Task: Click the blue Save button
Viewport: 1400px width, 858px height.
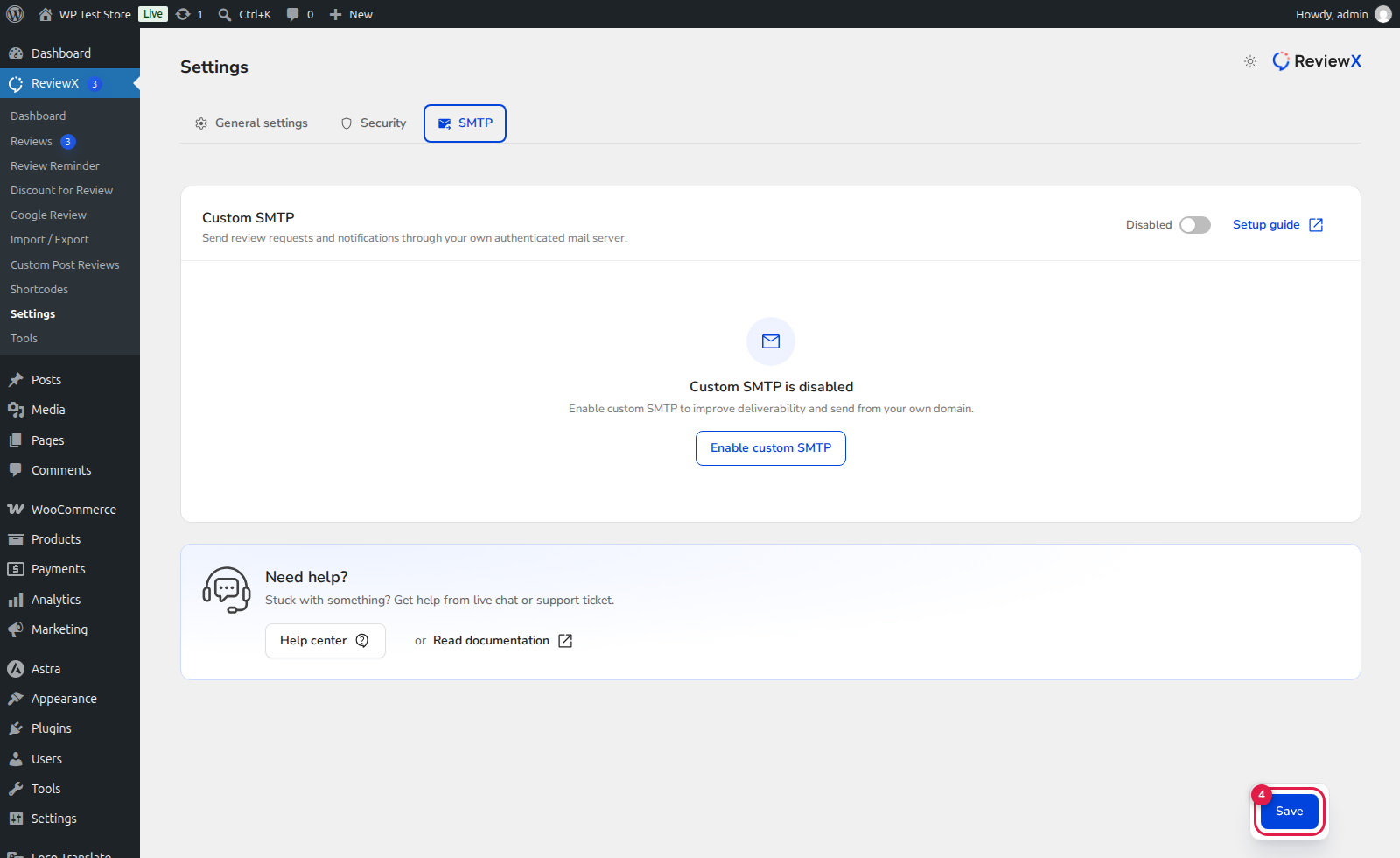Action: click(x=1289, y=812)
